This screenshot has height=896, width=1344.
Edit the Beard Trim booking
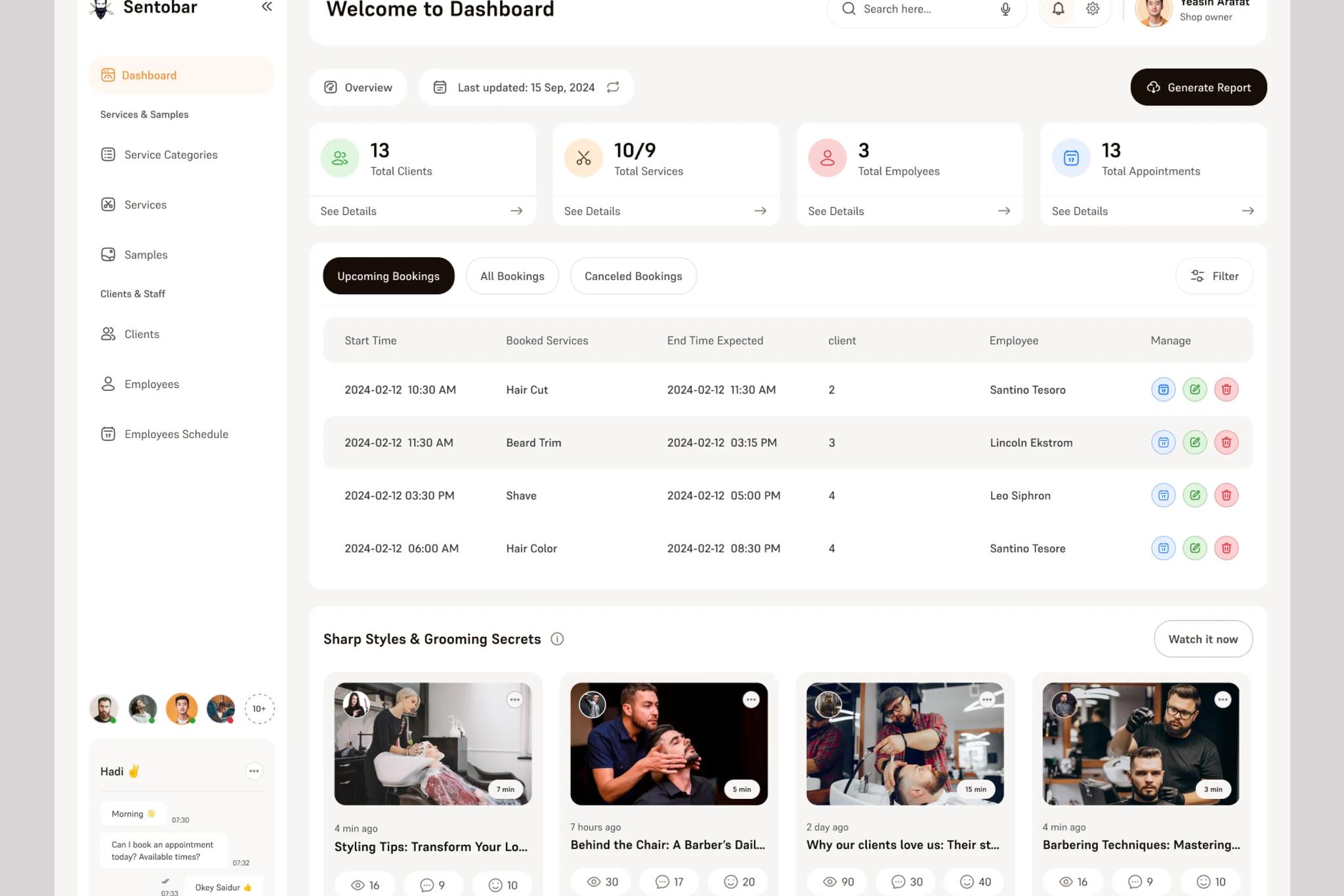(x=1194, y=442)
